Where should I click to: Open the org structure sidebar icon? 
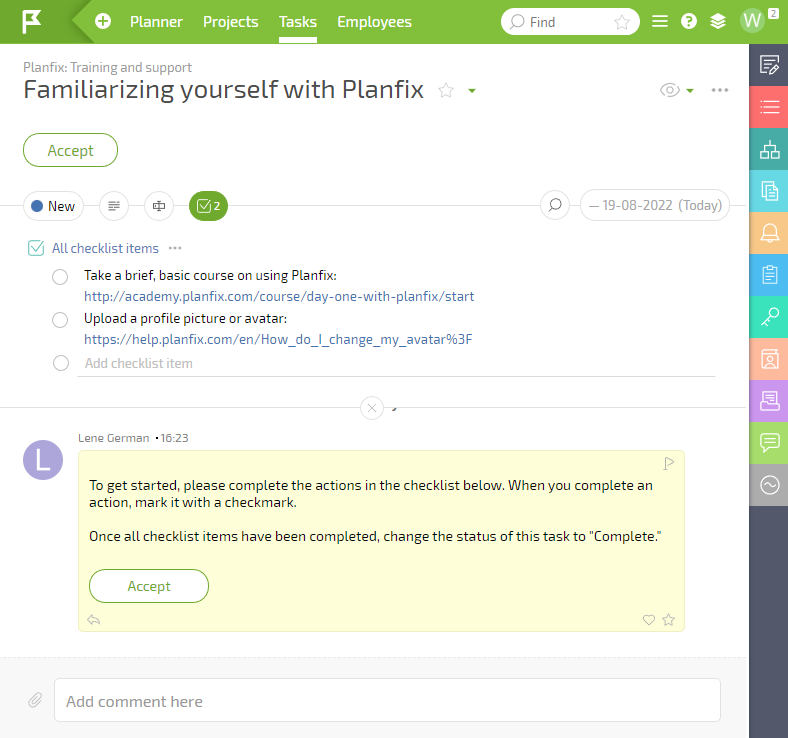pos(769,149)
